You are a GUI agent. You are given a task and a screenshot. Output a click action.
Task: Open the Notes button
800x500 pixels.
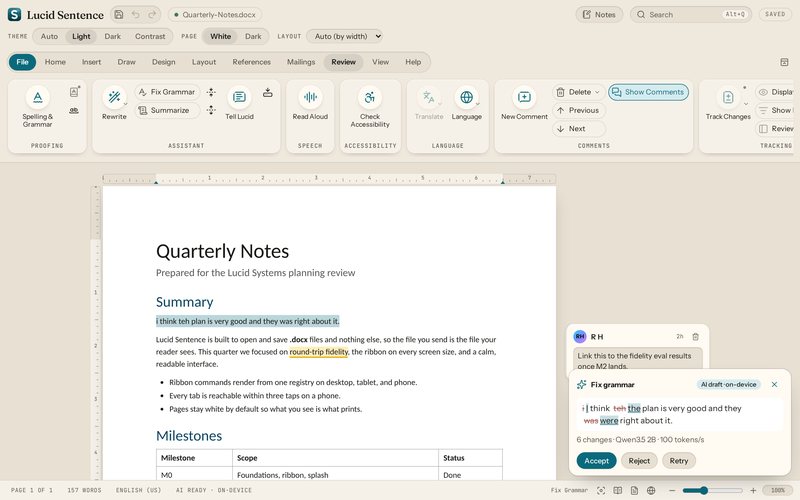(x=599, y=15)
